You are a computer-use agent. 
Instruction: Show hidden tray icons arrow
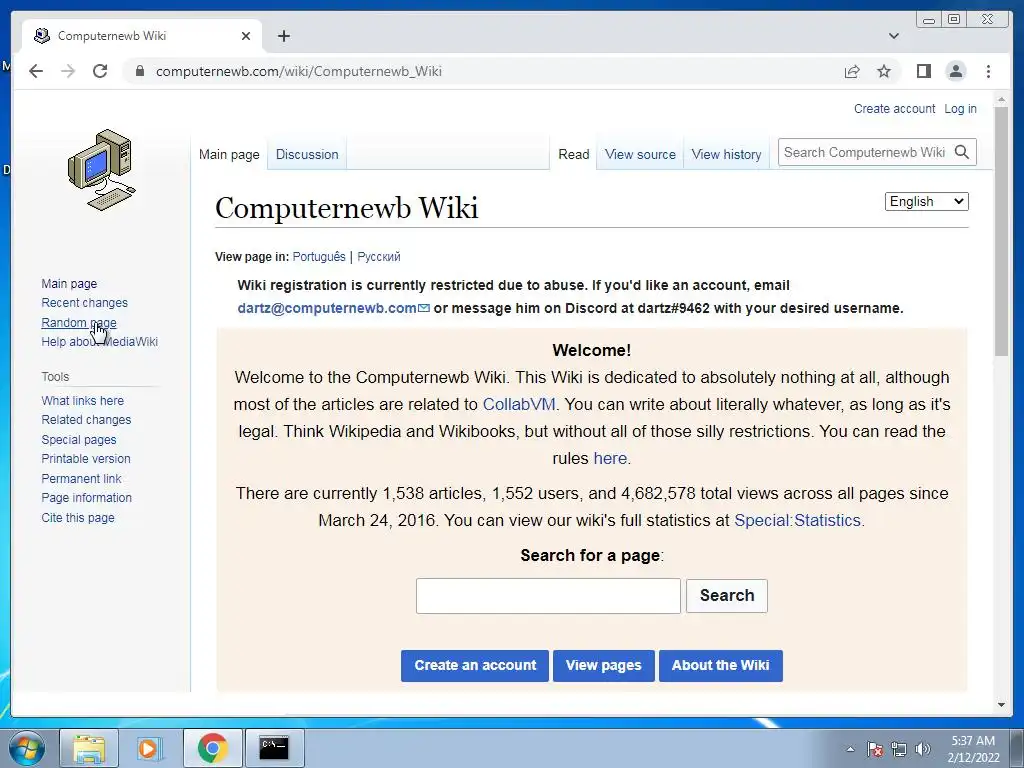[x=850, y=749]
